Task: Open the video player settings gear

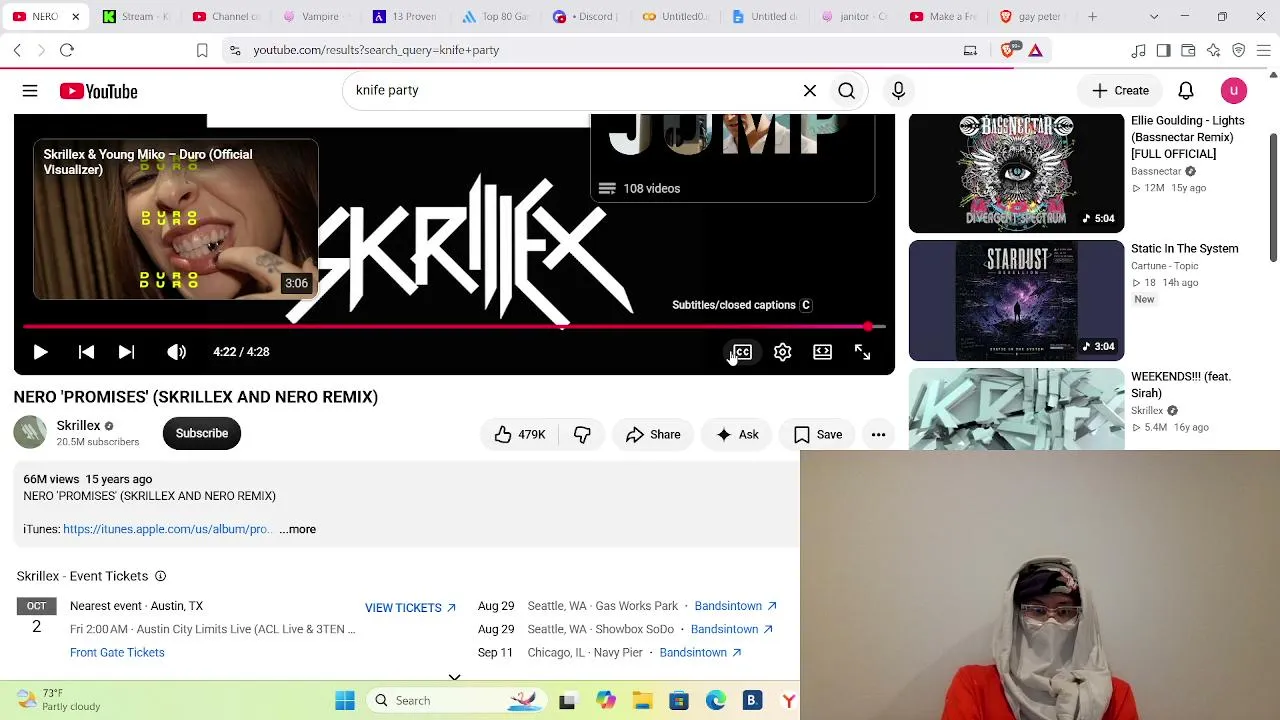Action: (782, 352)
